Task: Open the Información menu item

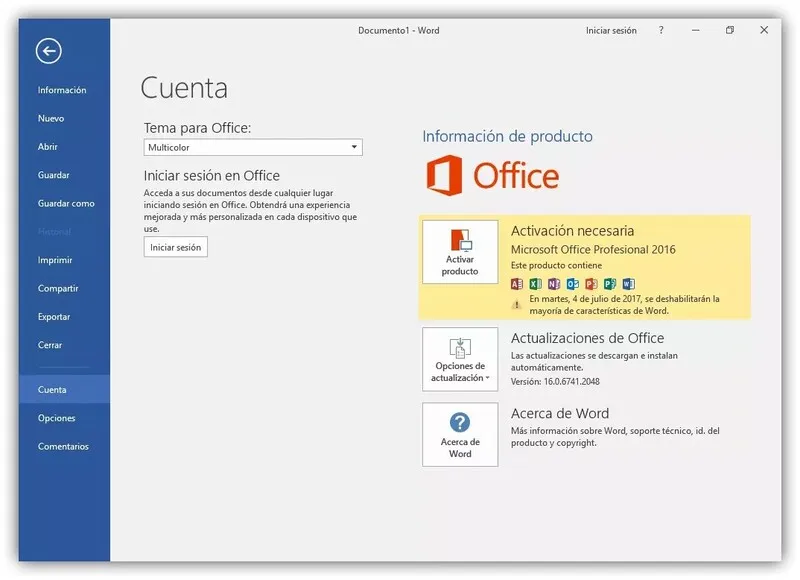Action: click(64, 90)
